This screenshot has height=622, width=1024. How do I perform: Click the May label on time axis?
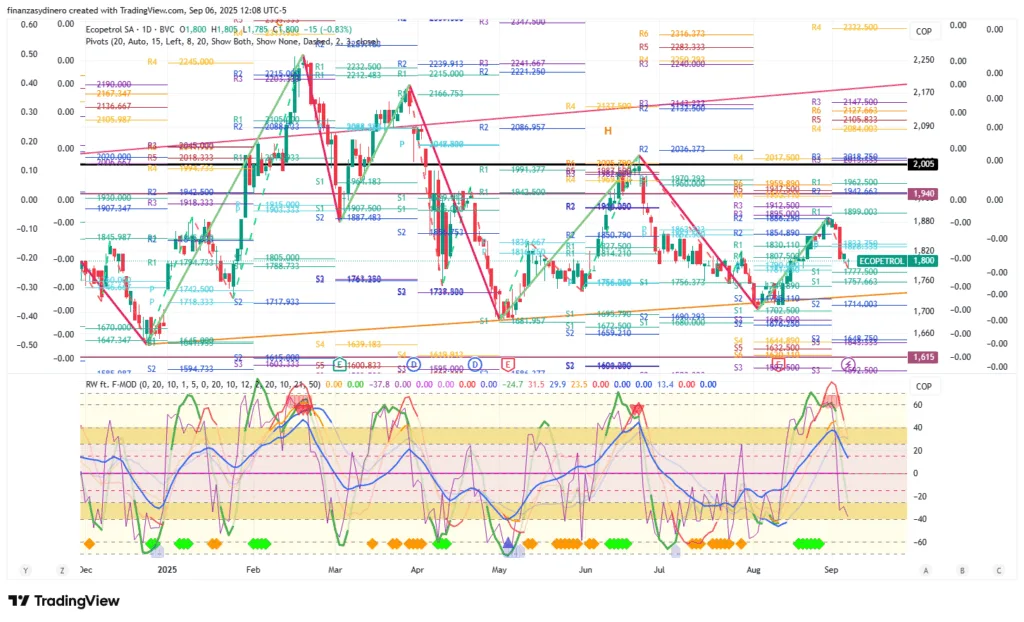499,570
